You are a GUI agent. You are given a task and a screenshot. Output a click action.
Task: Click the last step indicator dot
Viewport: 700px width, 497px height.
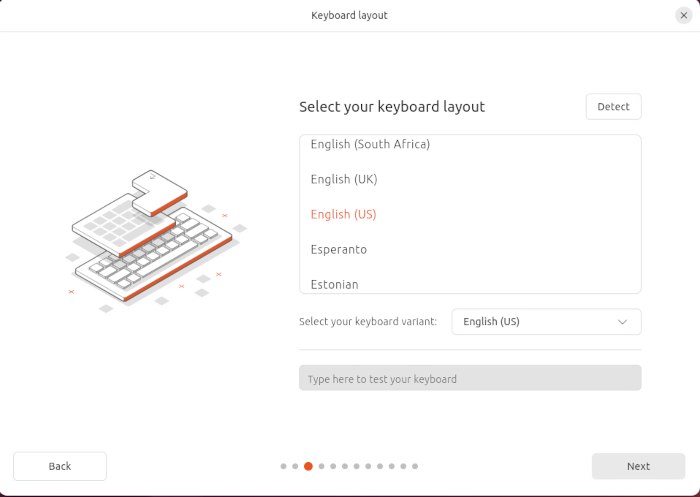click(415, 466)
